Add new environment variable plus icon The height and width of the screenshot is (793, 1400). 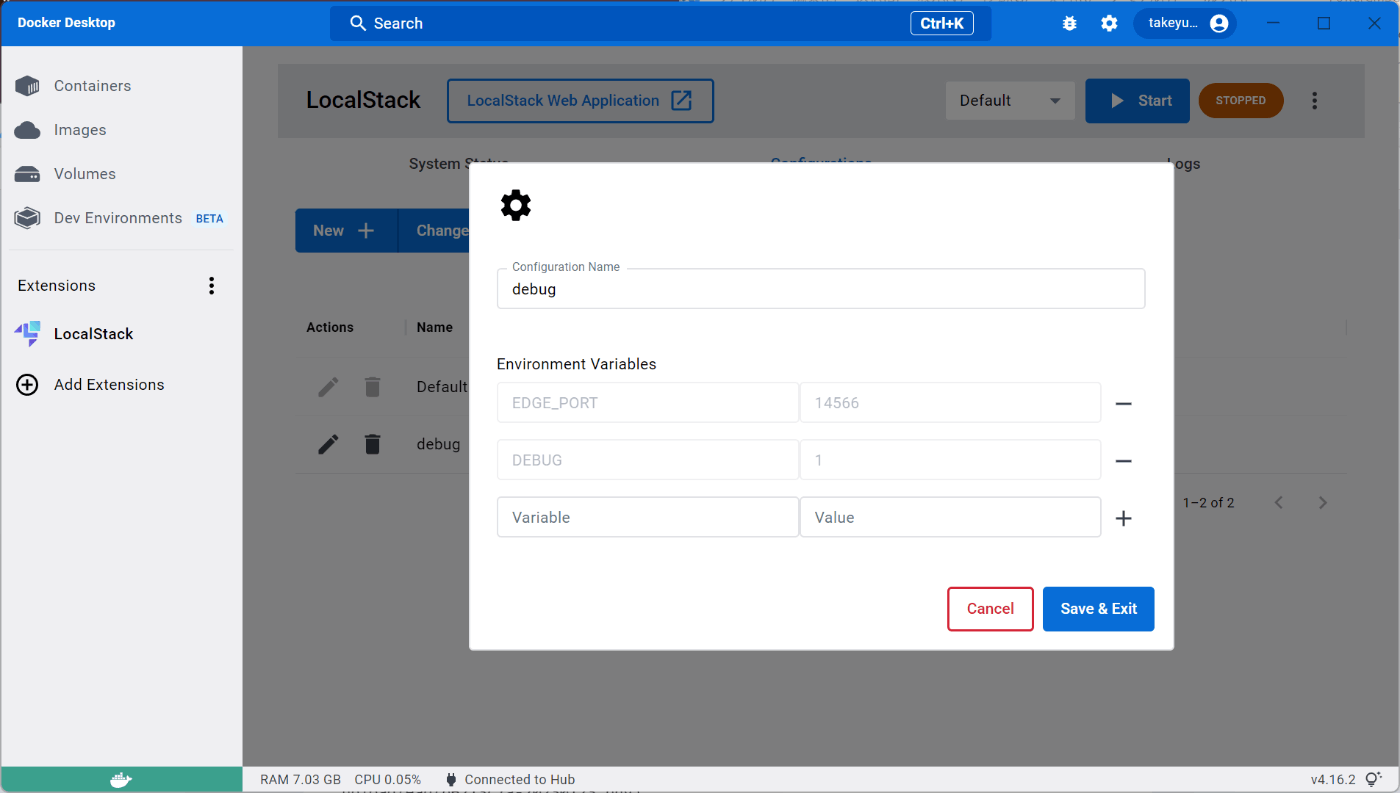[1123, 518]
